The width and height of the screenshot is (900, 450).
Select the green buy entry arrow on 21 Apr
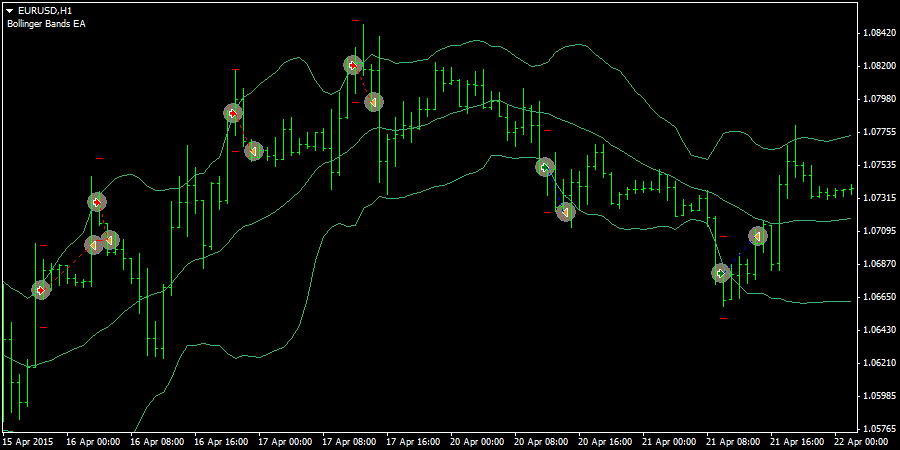click(721, 273)
